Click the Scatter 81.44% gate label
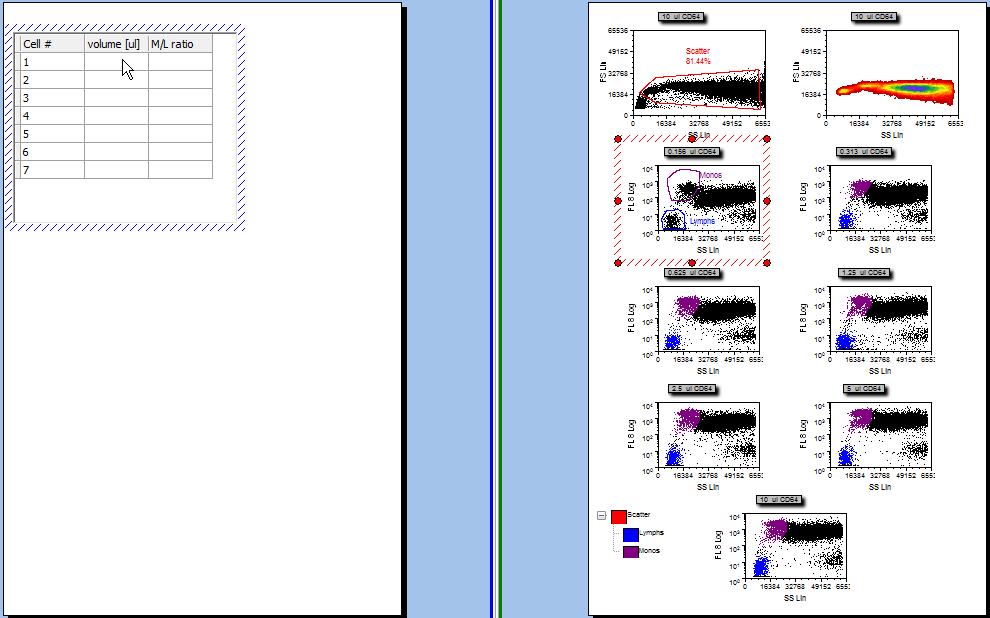The height and width of the screenshot is (618, 990). [698, 56]
